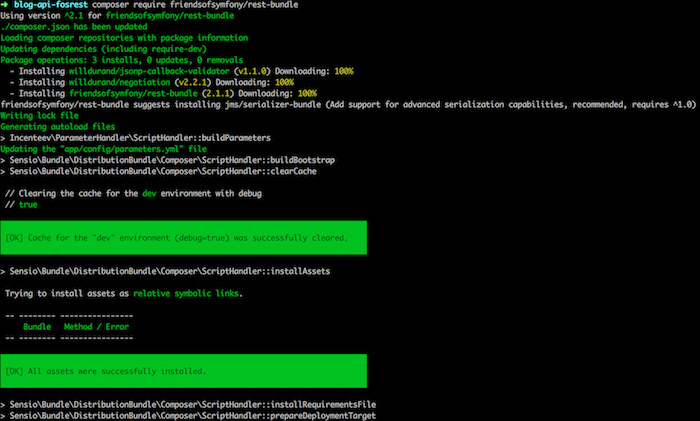
Task: Click the 'Incenteev\ParameterHandler\ScriptHandler::buildParameters' line
Action: (135, 138)
